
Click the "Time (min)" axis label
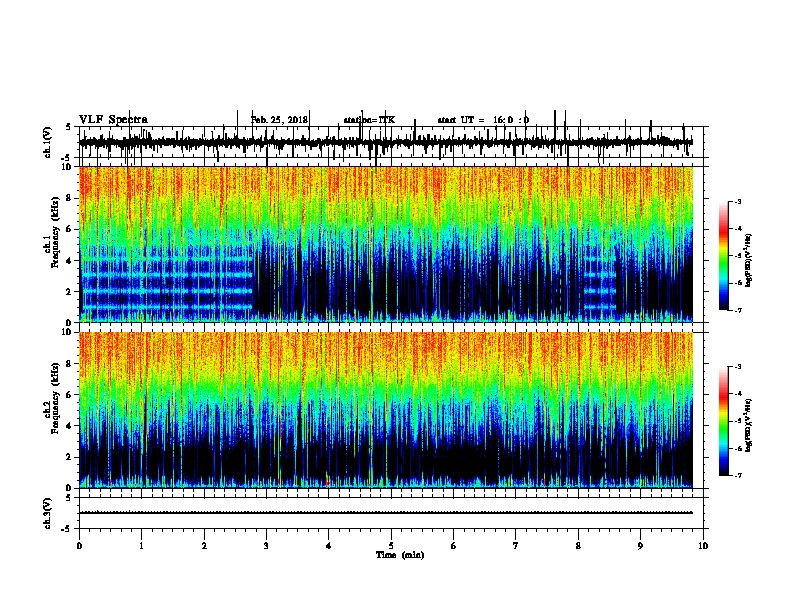pos(400,555)
